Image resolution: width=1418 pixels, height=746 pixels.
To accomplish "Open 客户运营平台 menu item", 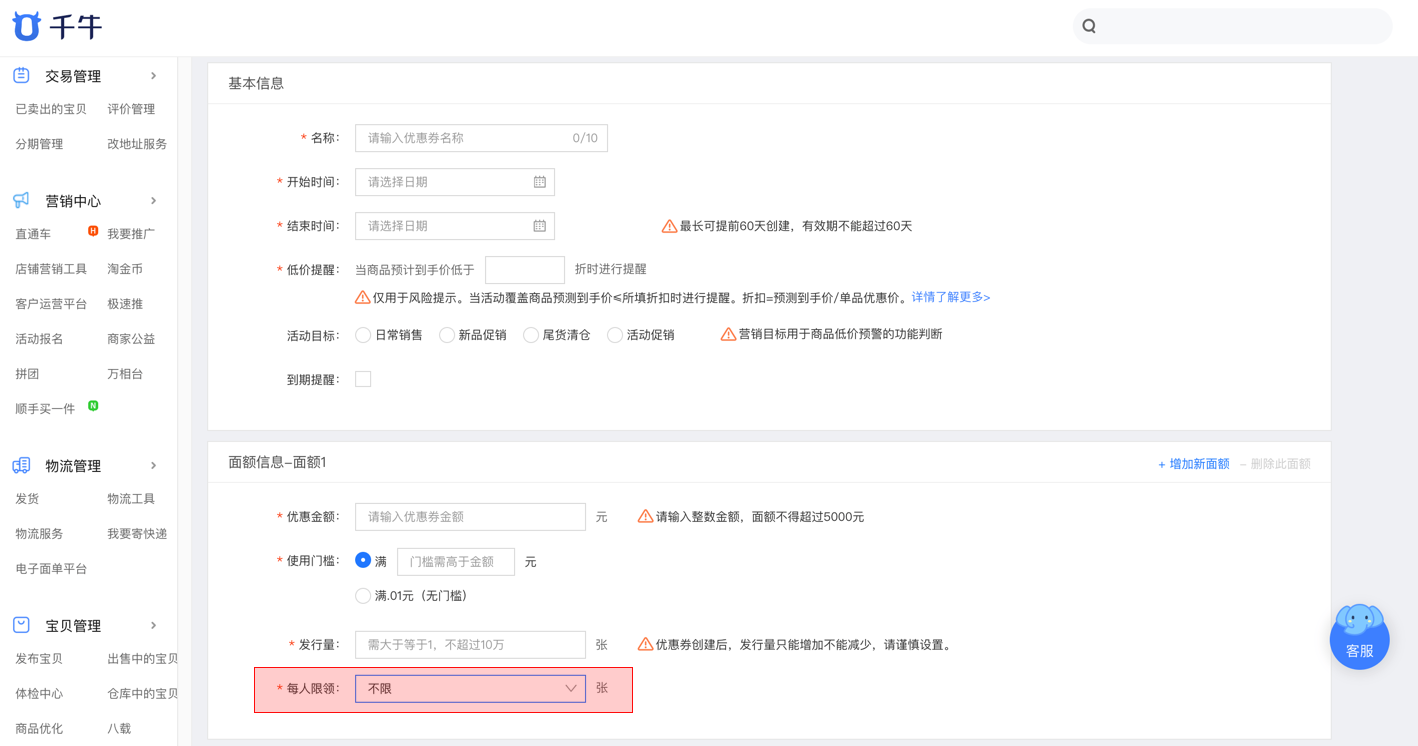I will [x=51, y=304].
